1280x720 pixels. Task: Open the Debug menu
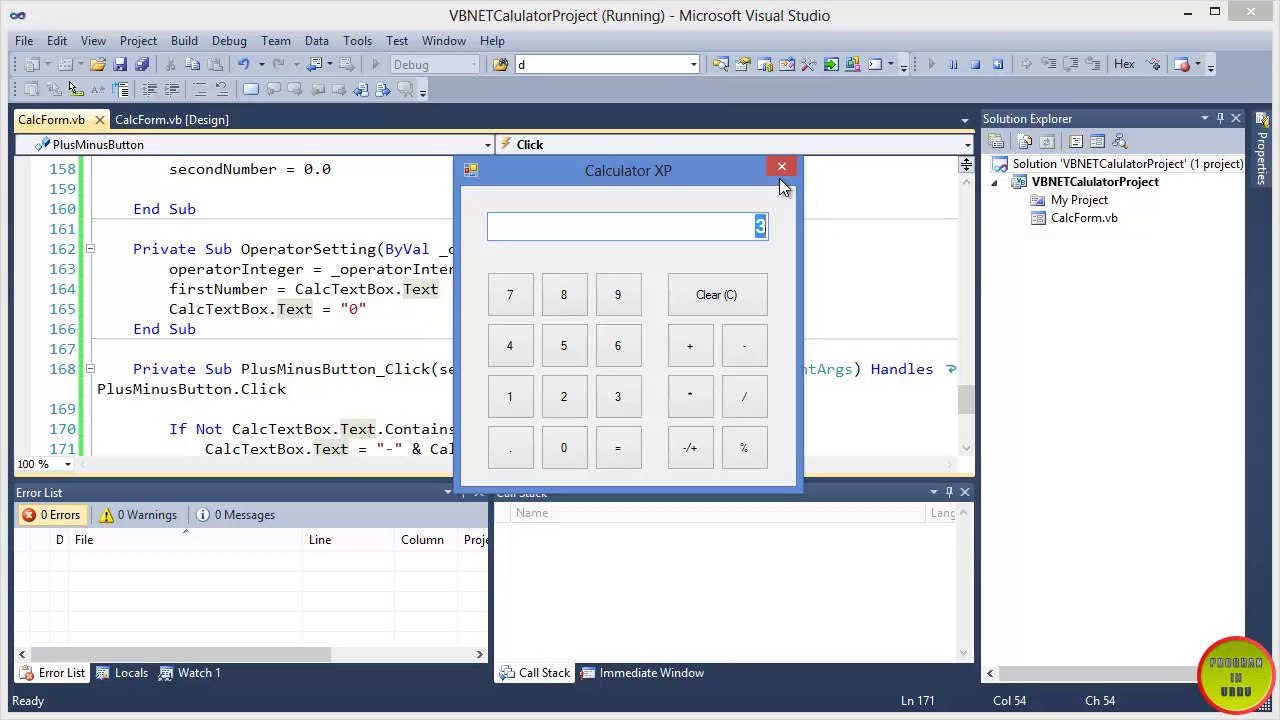point(229,41)
